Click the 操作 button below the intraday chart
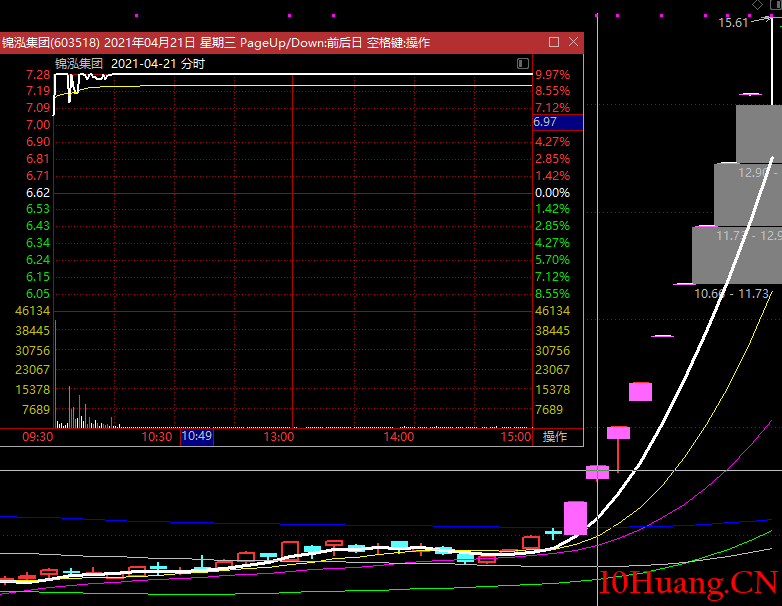The height and width of the screenshot is (606, 782). (555, 437)
